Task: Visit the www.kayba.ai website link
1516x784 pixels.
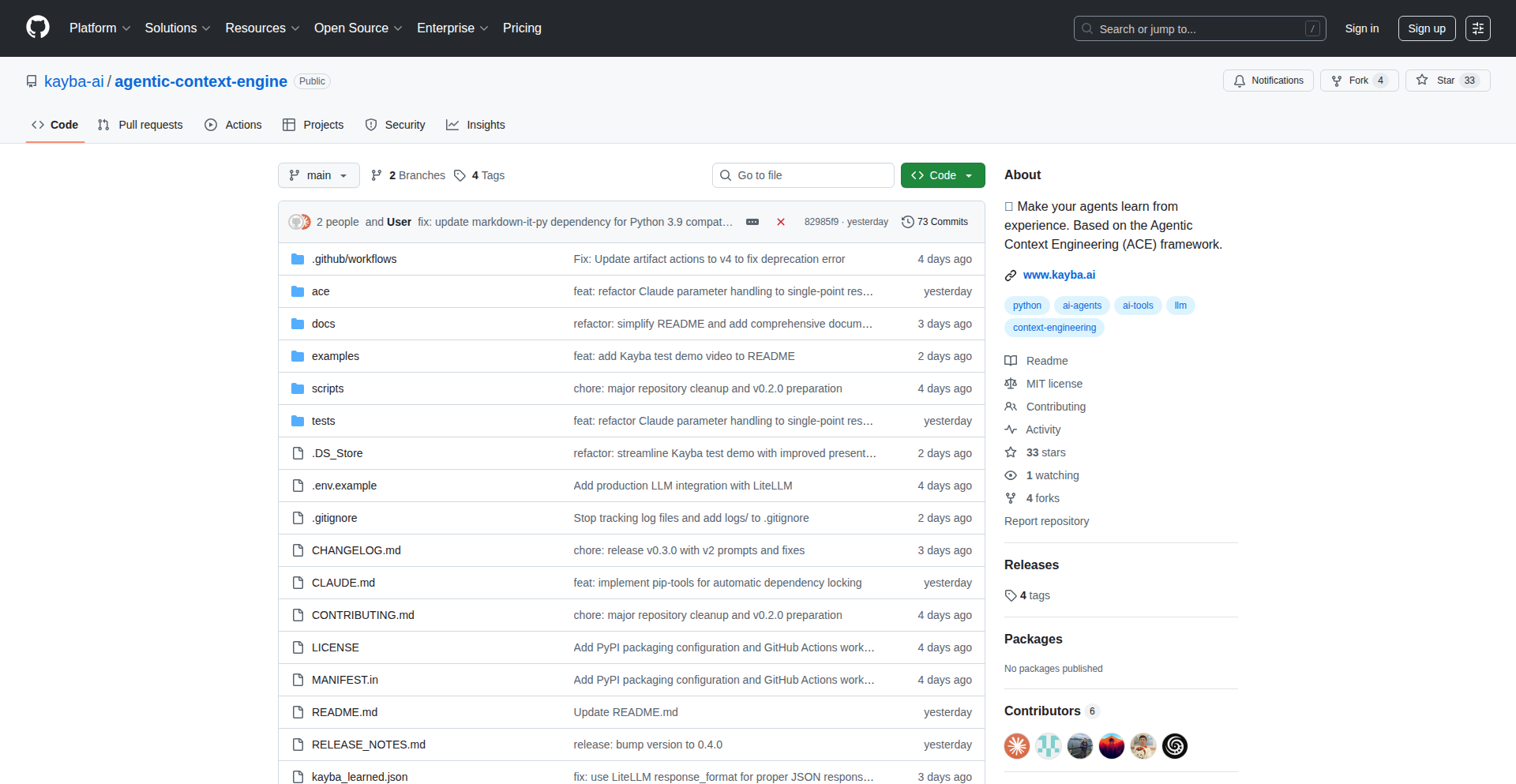Action: point(1059,275)
